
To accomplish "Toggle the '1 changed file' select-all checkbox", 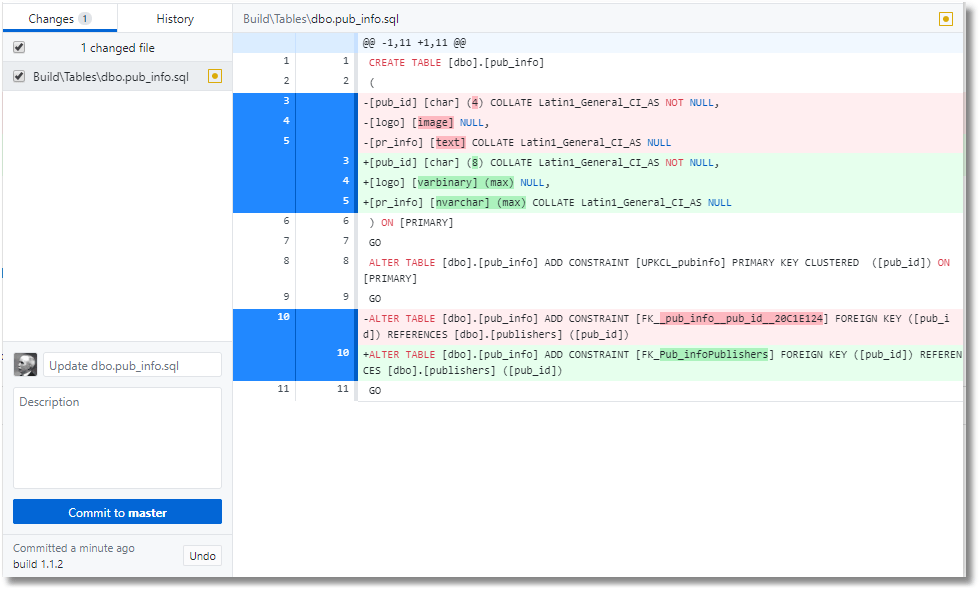I will point(19,47).
